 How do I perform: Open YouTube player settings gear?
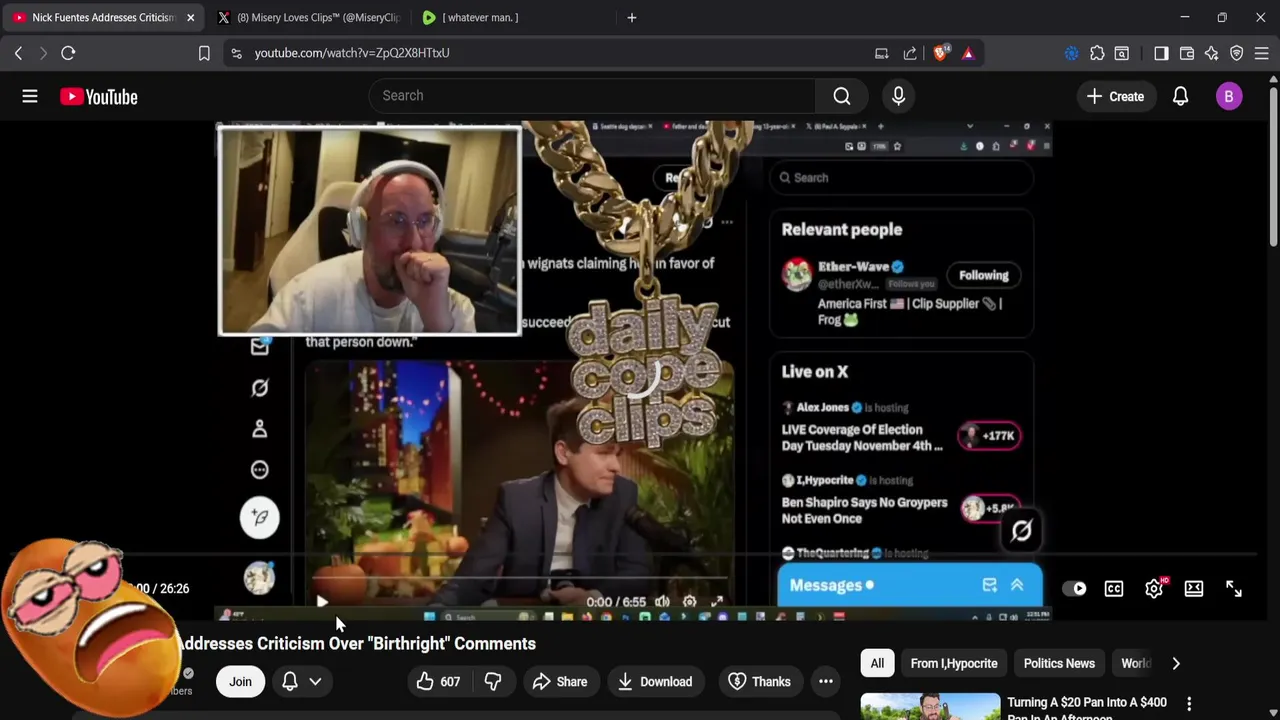coord(1154,589)
